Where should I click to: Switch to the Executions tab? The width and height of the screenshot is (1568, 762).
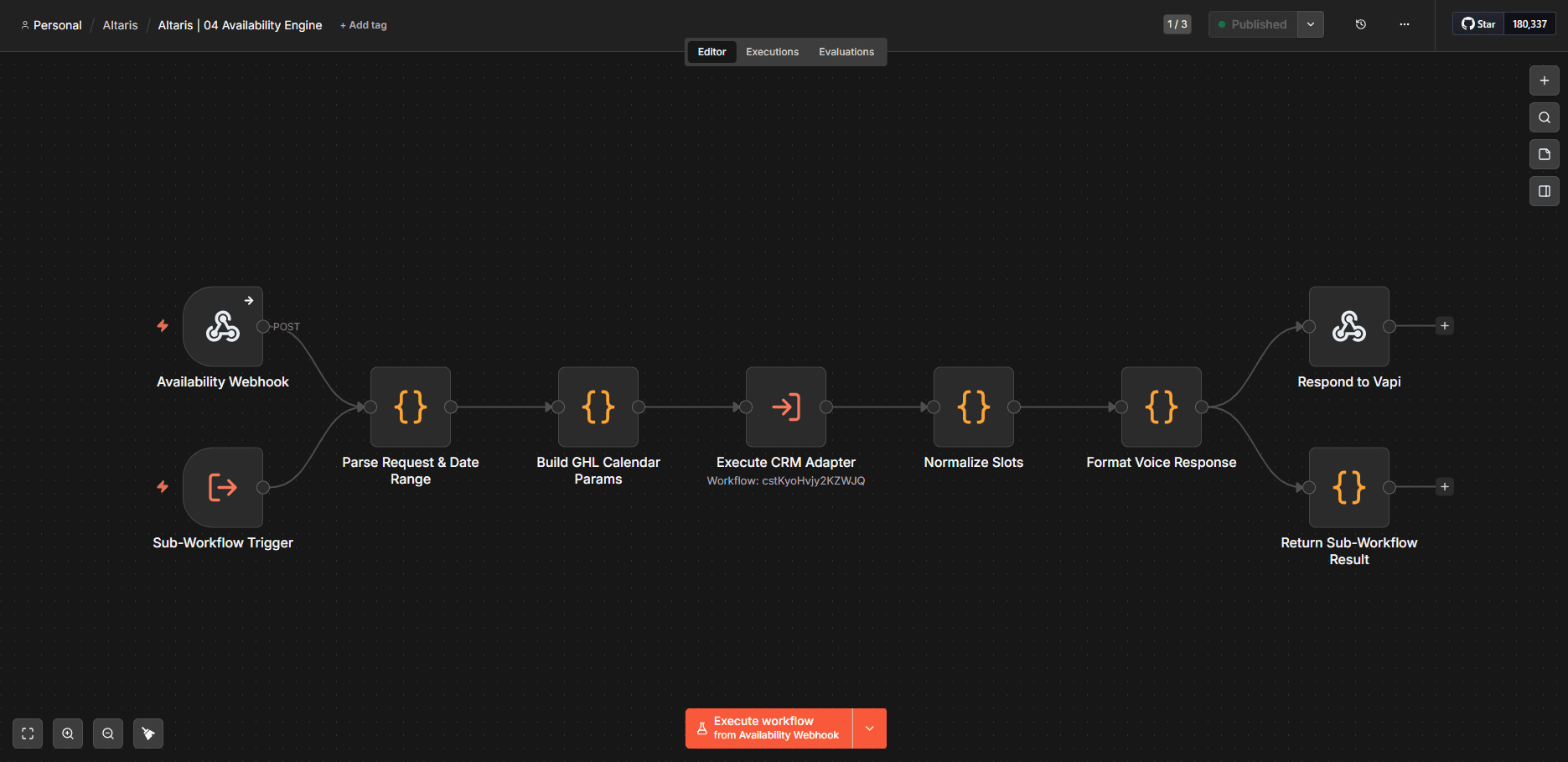point(771,51)
